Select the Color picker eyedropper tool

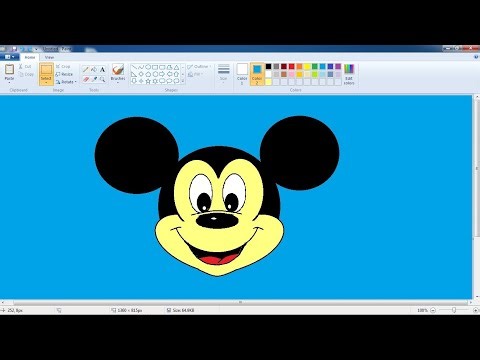pyautogui.click(x=94, y=79)
